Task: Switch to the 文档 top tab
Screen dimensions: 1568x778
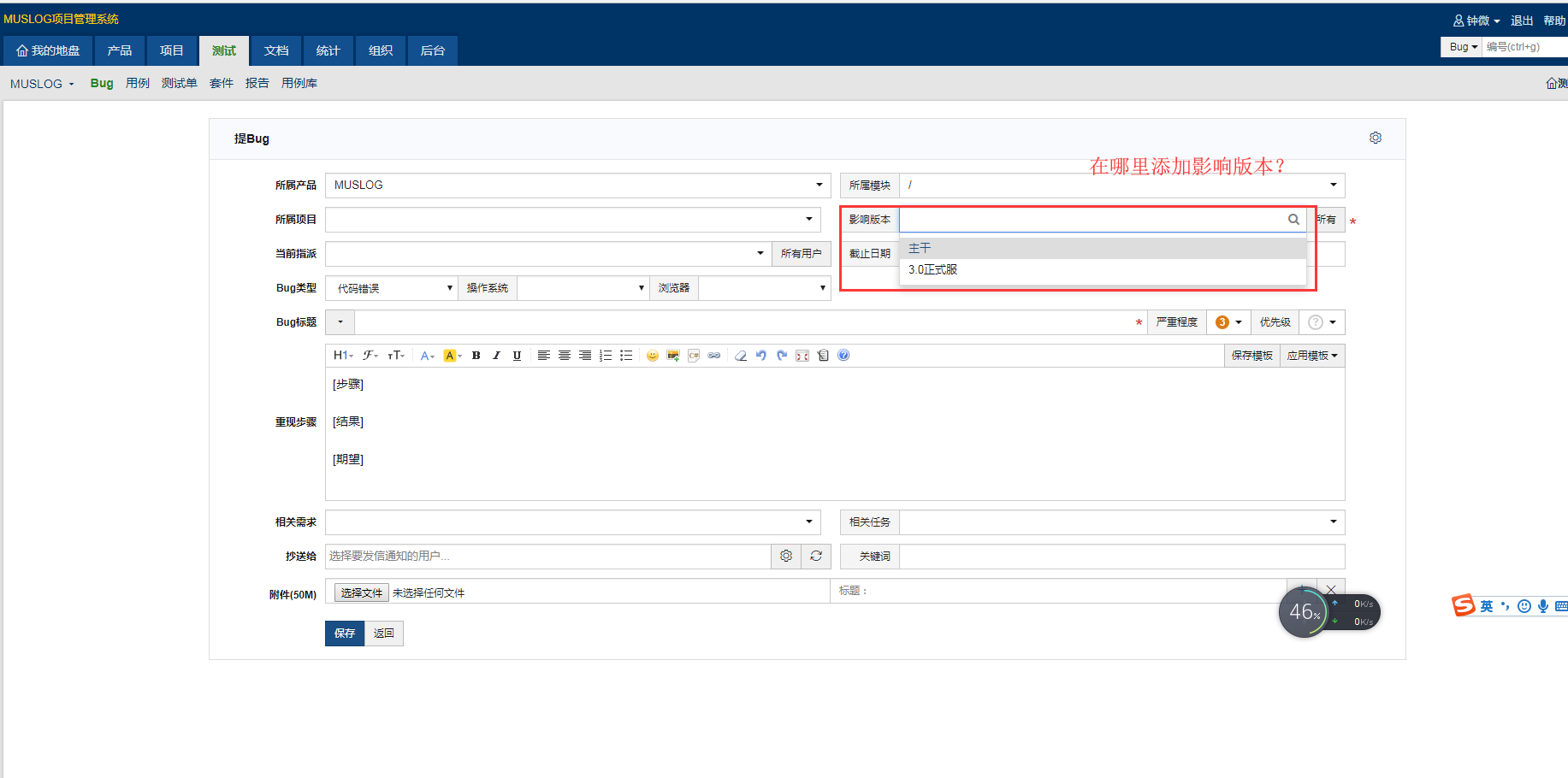Action: click(276, 50)
